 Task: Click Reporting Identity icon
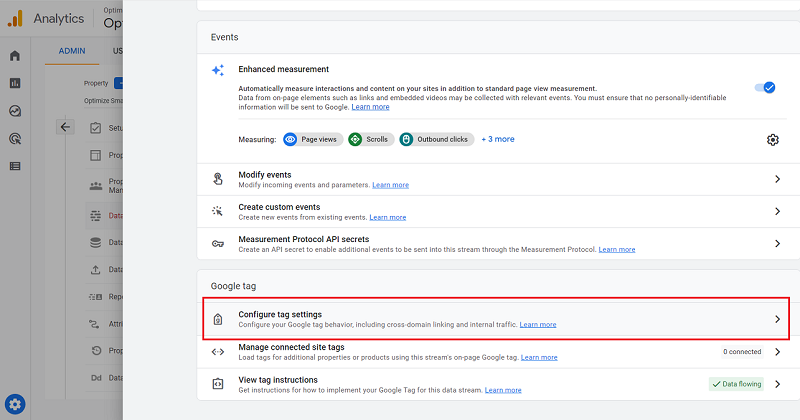(x=95, y=297)
